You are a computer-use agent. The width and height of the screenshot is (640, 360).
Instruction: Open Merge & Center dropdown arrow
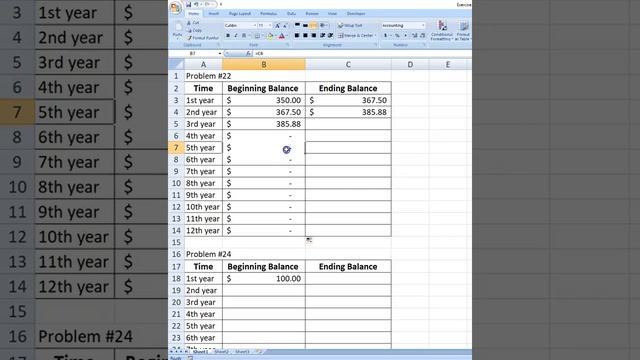coord(376,35)
